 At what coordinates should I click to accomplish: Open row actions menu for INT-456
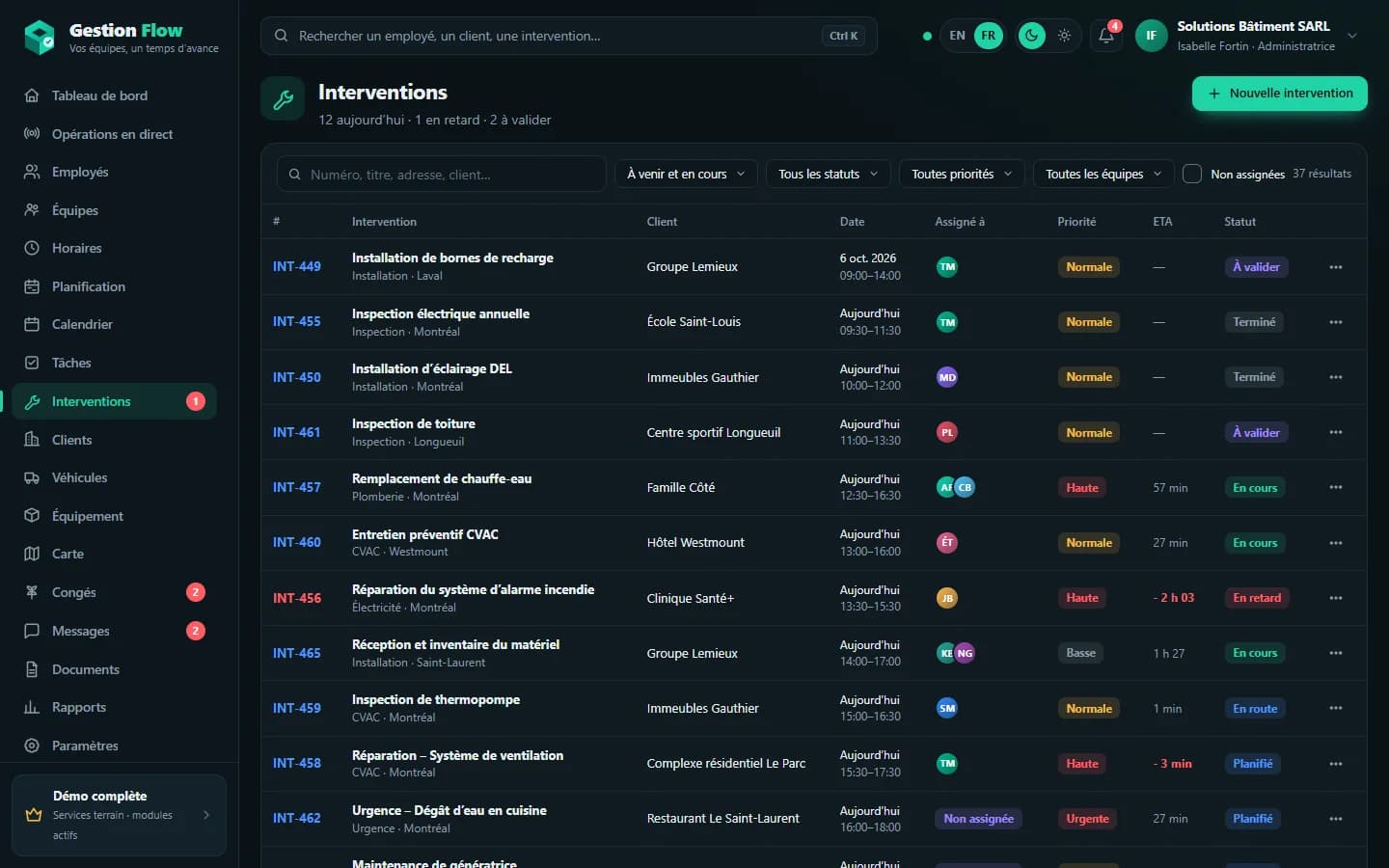(1336, 598)
